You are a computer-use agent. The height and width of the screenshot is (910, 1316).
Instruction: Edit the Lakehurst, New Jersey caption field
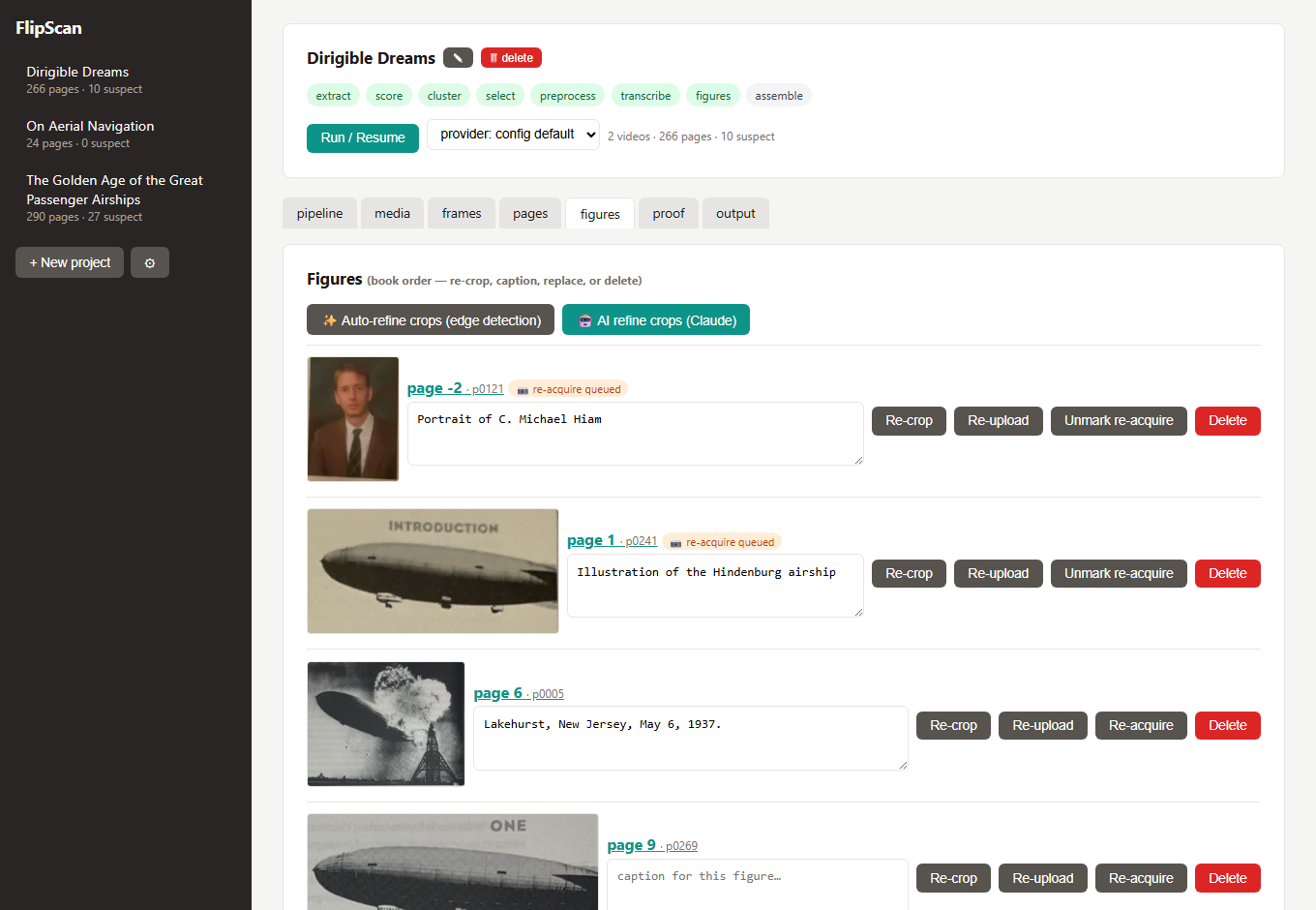[691, 738]
